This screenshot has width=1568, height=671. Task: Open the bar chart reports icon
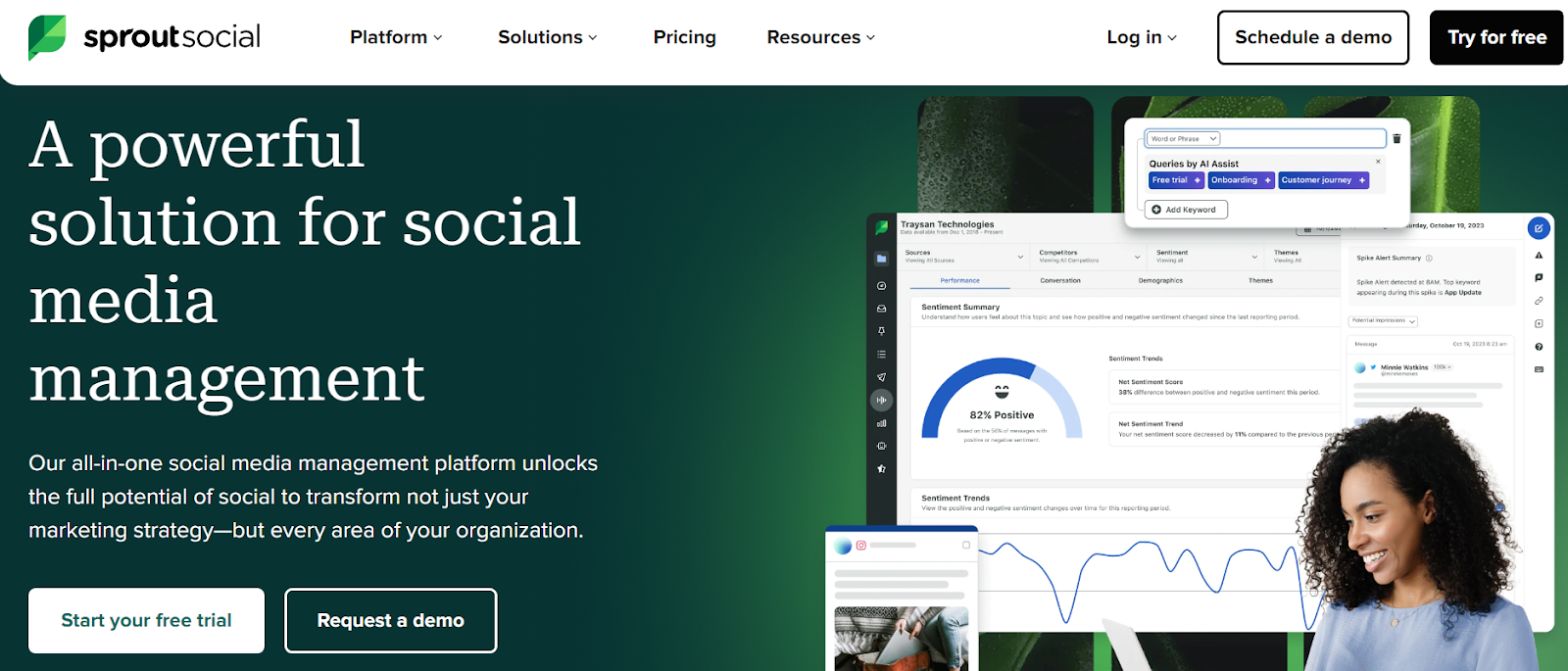(881, 423)
